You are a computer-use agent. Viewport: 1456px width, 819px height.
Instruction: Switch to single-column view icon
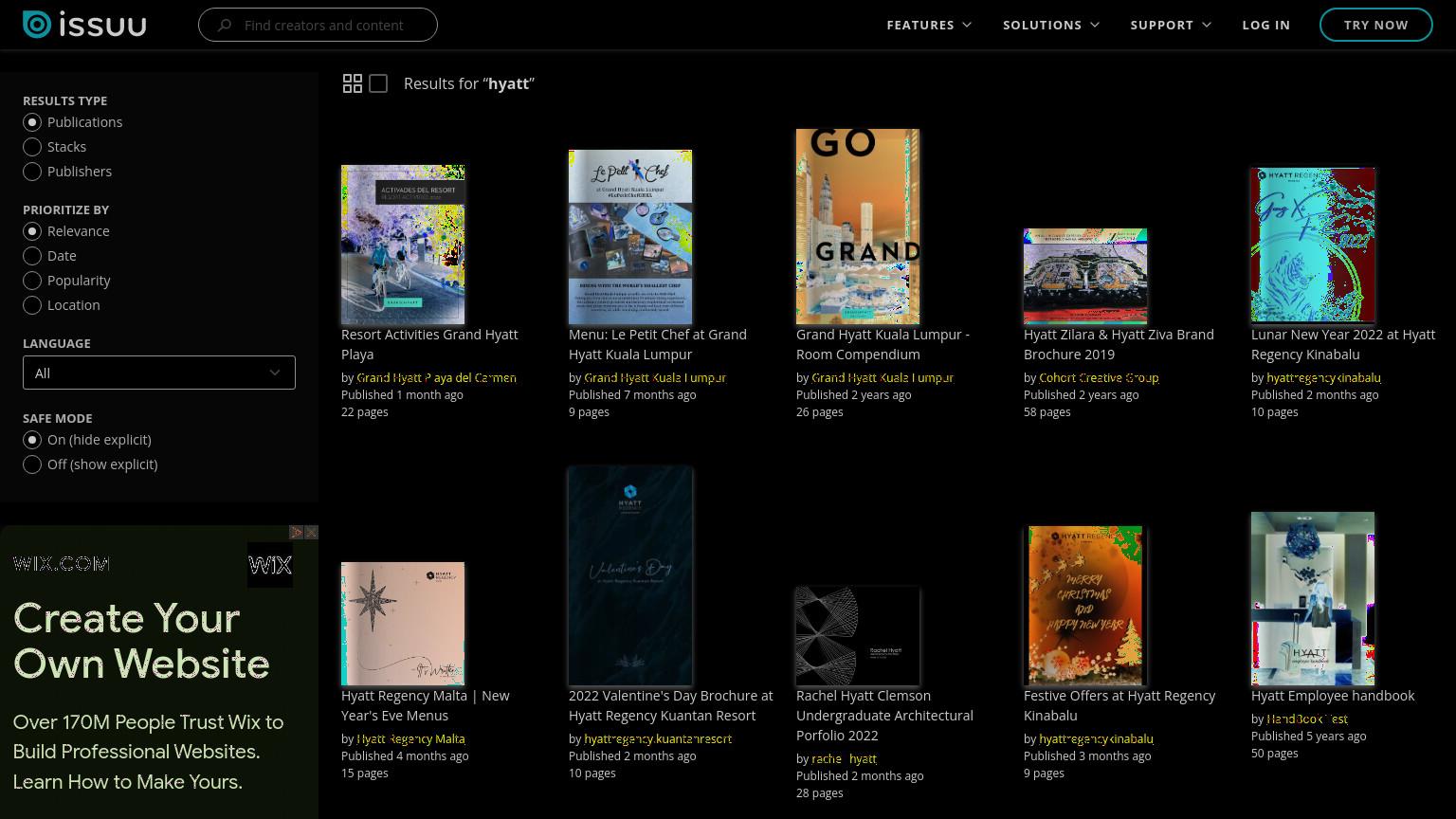point(378,83)
